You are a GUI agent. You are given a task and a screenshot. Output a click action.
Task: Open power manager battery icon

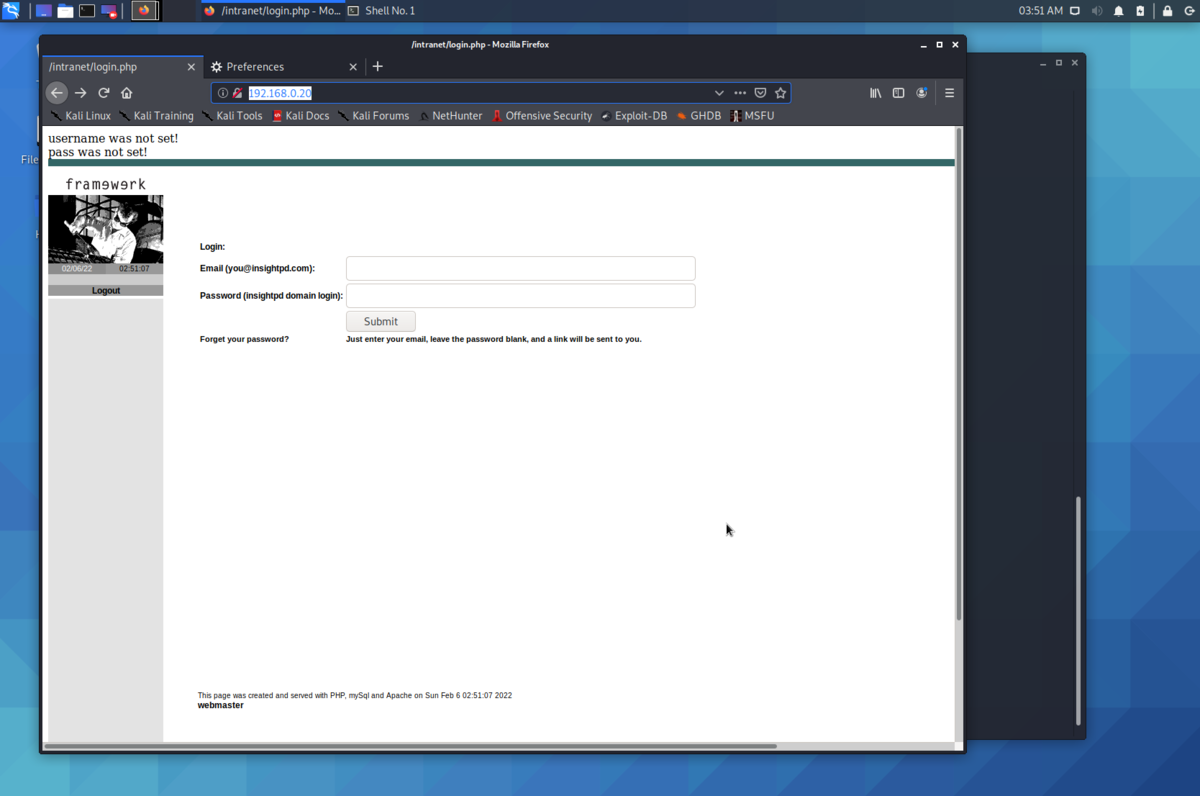pos(1140,11)
